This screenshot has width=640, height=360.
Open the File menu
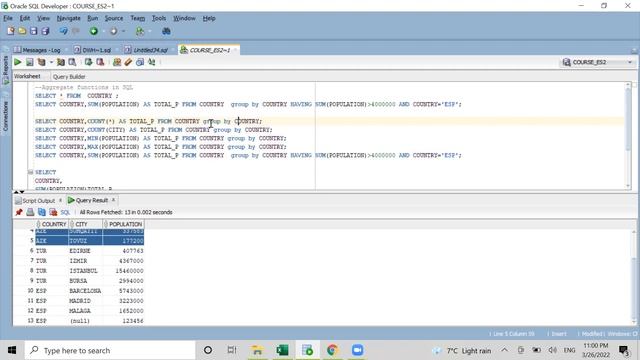coord(8,18)
